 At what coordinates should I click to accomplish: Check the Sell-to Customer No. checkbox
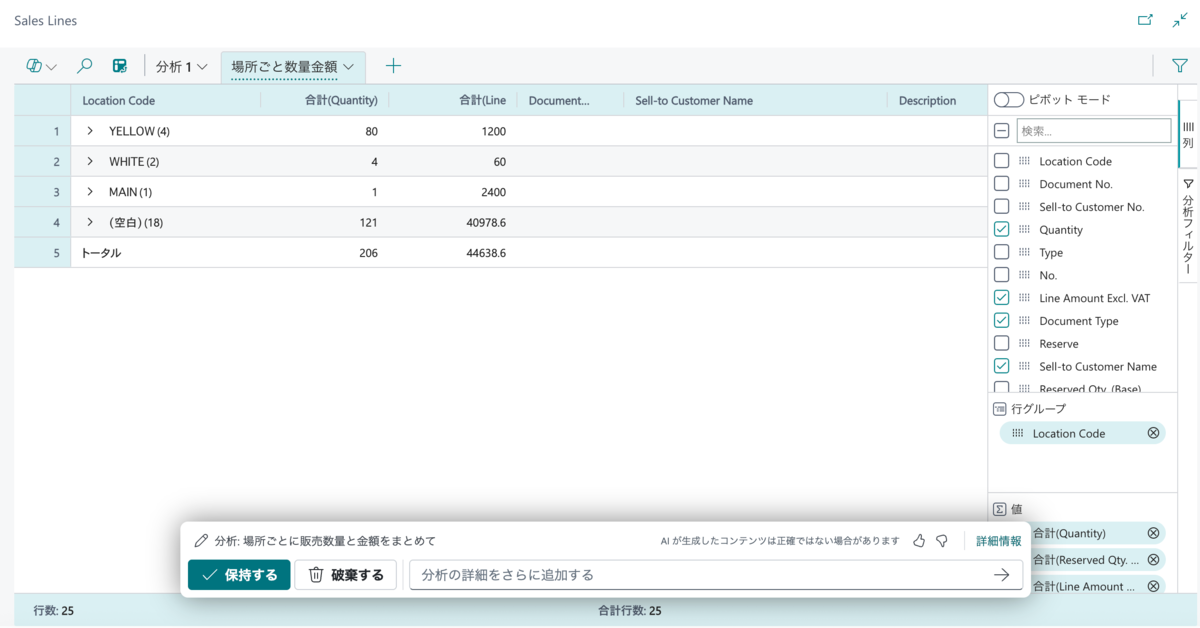[x=1001, y=207]
